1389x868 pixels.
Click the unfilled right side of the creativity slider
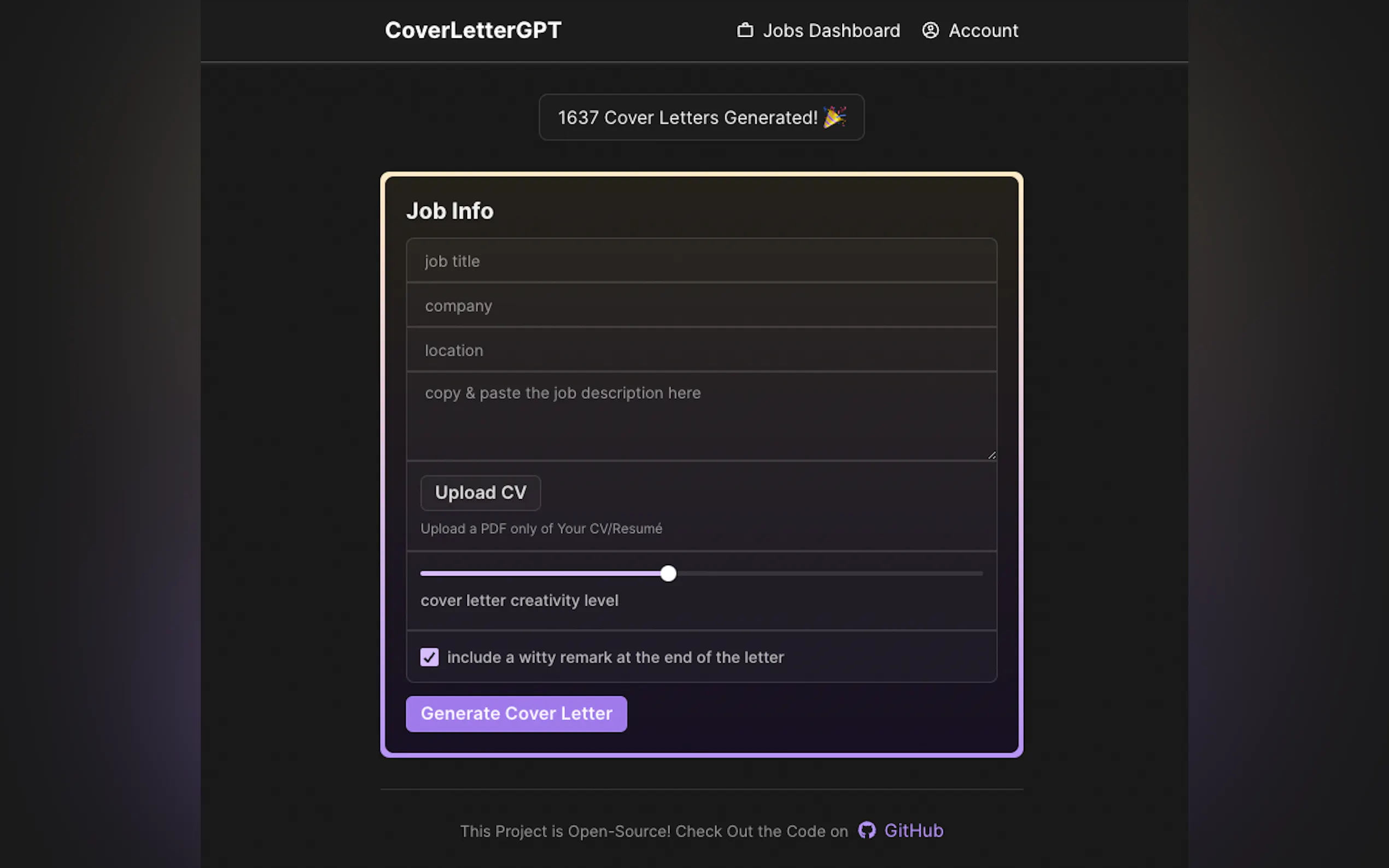(x=833, y=573)
